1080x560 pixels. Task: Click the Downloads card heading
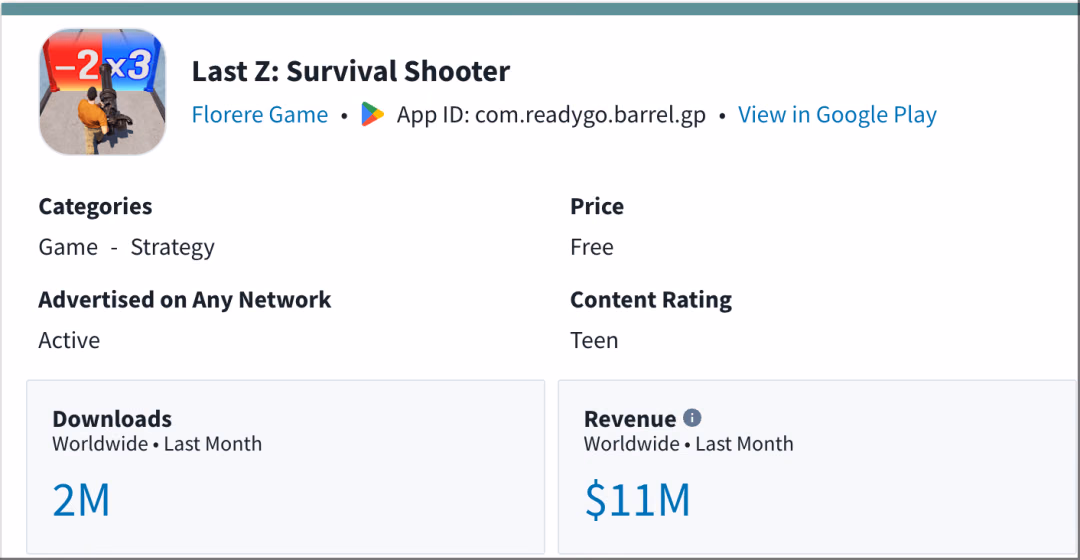click(x=112, y=418)
